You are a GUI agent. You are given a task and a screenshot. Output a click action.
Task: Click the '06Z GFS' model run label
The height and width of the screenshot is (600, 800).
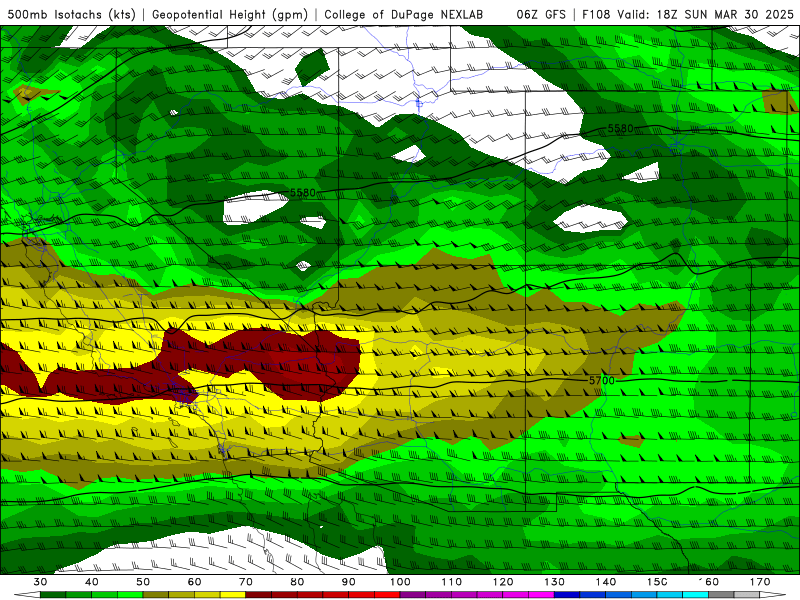[x=541, y=14]
